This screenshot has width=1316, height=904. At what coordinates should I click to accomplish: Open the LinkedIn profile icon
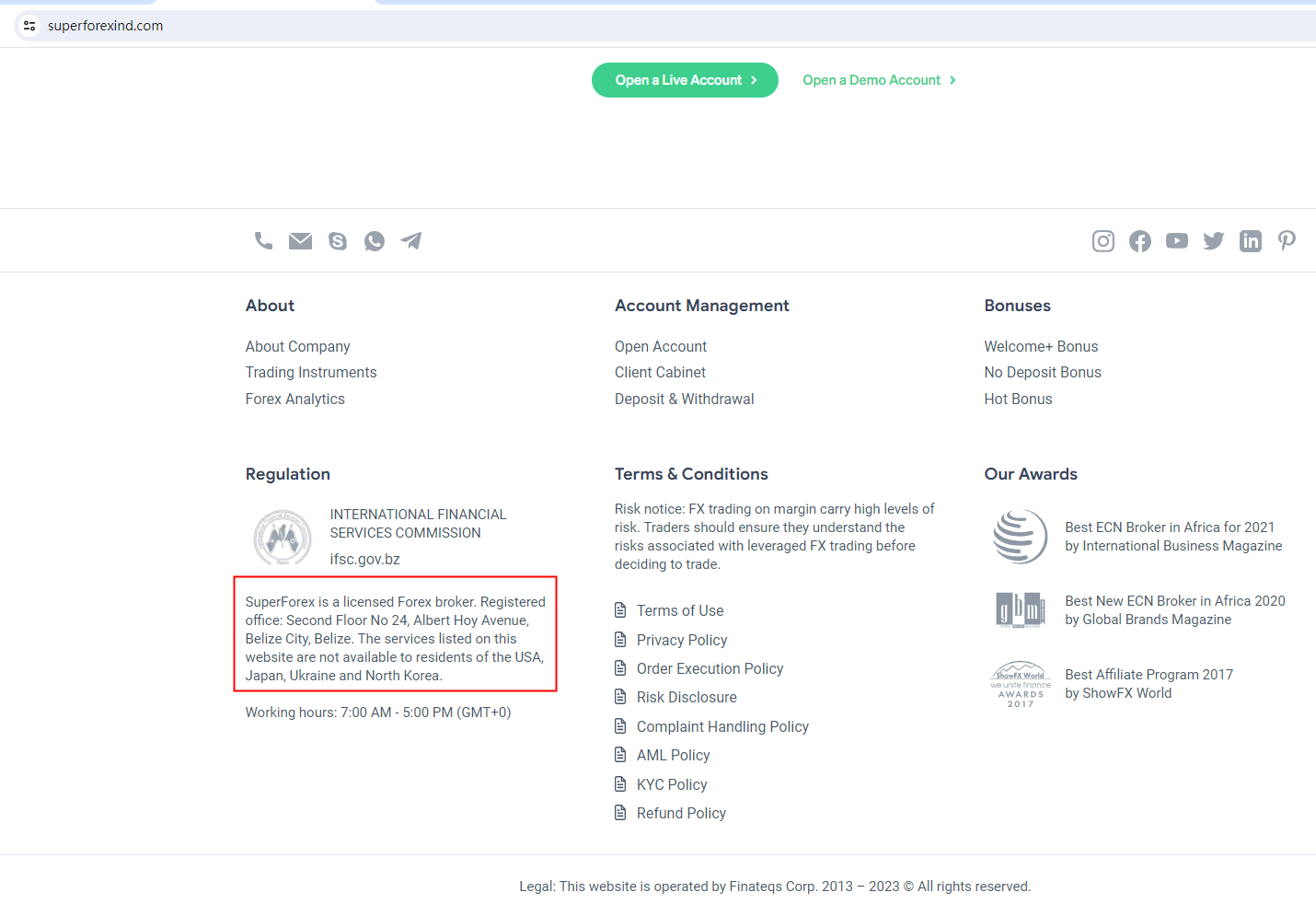point(1251,241)
